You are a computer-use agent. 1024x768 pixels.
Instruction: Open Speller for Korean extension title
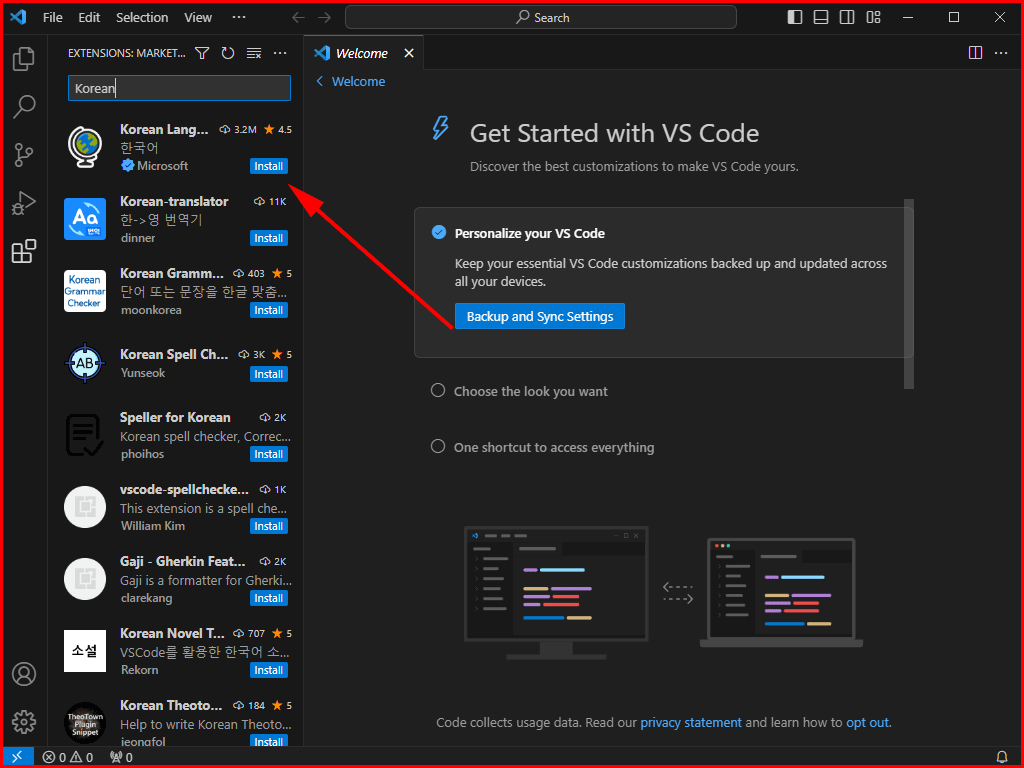[175, 417]
